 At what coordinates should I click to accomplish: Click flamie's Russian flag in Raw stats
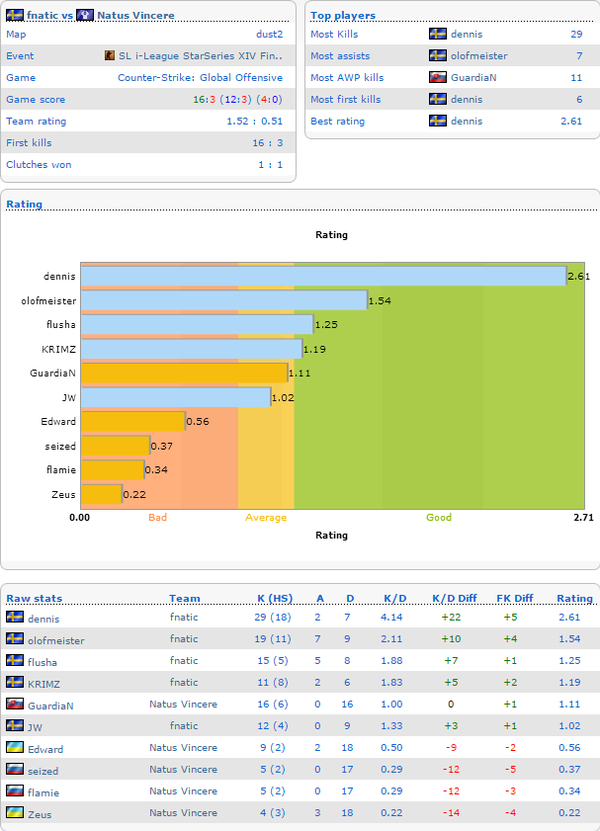click(x=15, y=790)
